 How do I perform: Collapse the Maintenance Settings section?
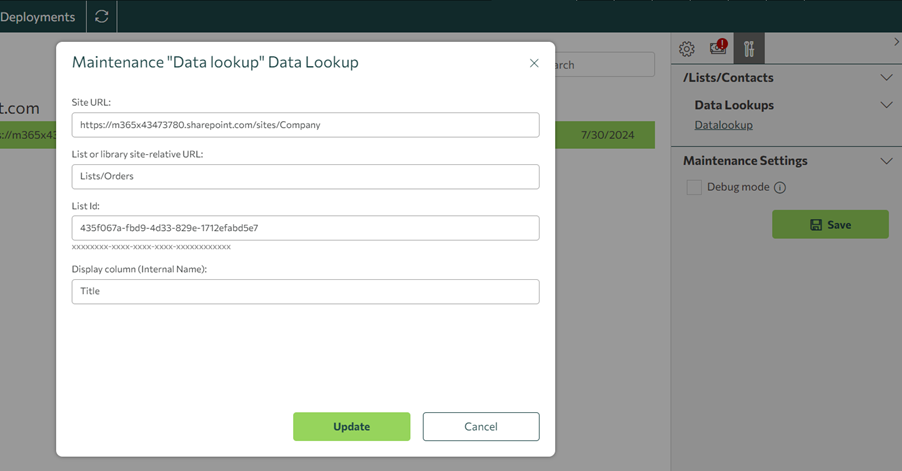click(x=886, y=161)
